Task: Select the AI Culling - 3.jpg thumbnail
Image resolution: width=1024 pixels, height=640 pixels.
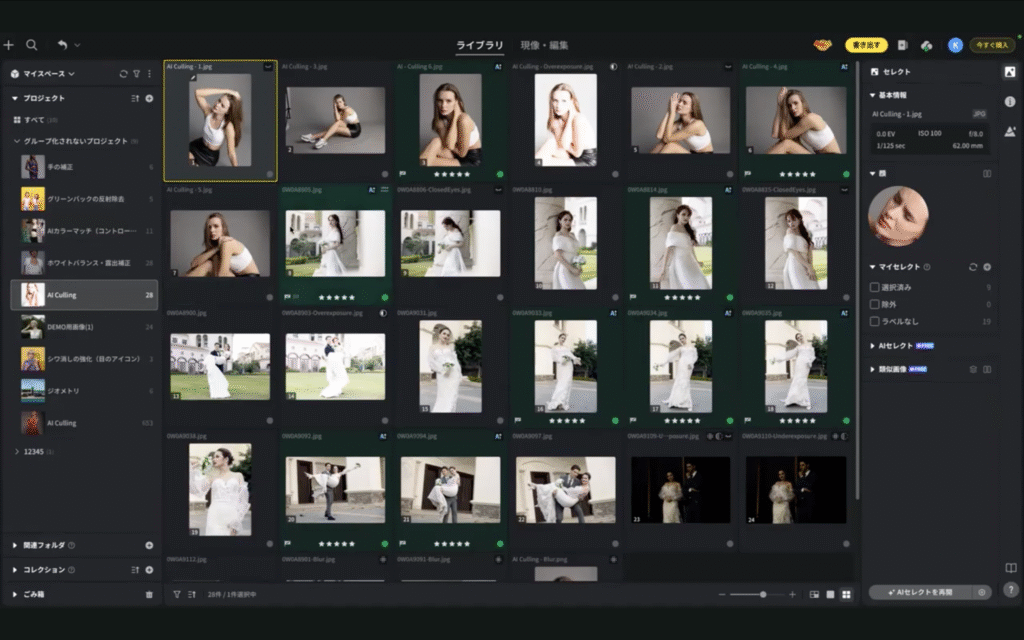Action: coord(335,120)
